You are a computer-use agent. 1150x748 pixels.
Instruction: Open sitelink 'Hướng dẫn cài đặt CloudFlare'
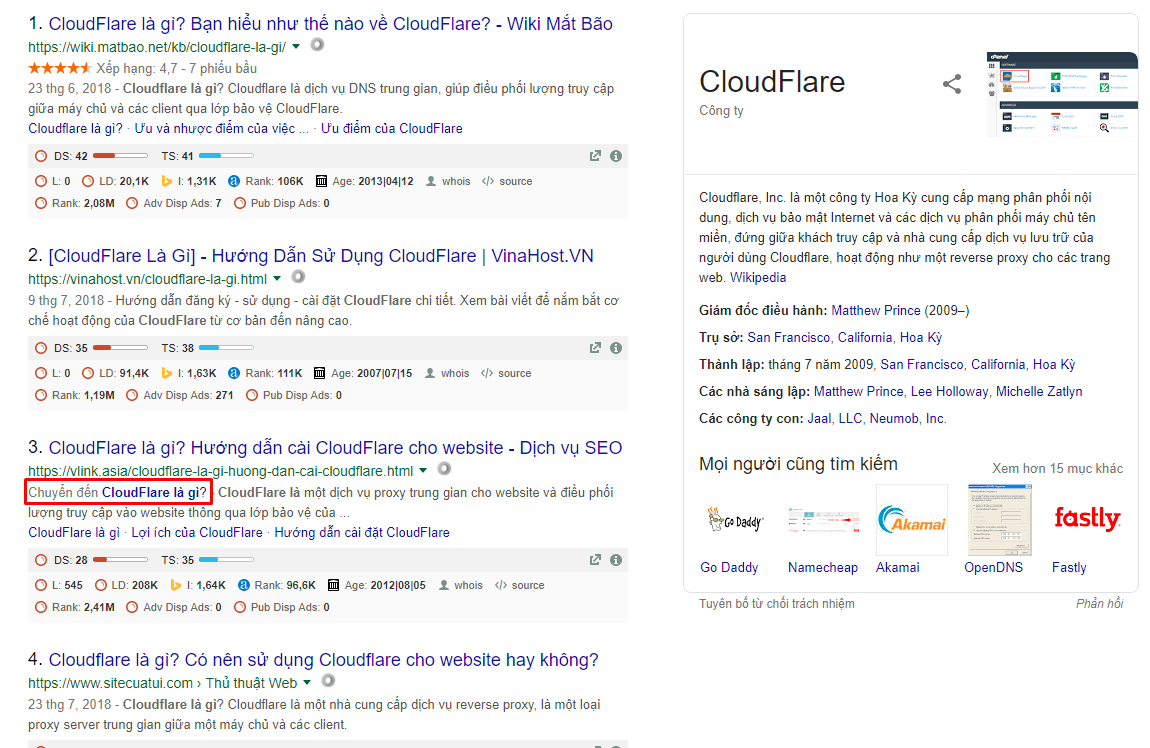[362, 532]
